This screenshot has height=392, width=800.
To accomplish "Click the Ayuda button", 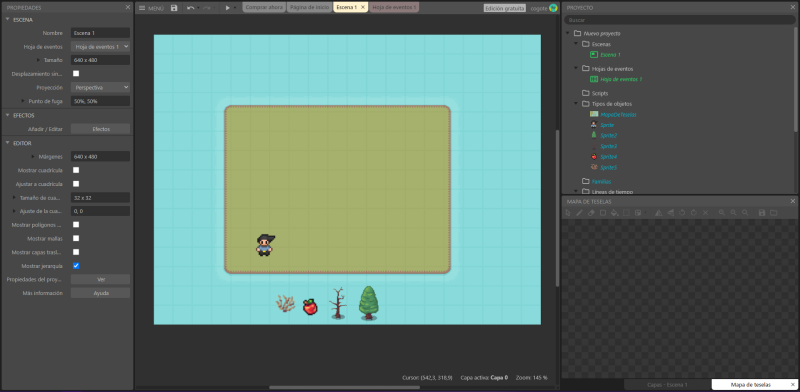I will [101, 293].
